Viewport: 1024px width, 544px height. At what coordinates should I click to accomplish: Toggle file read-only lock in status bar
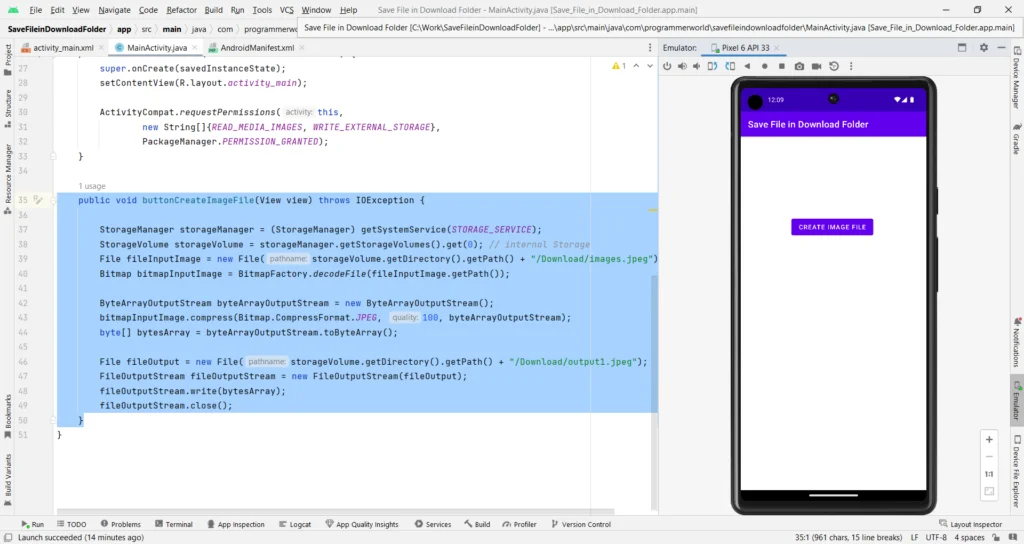[x=997, y=537]
